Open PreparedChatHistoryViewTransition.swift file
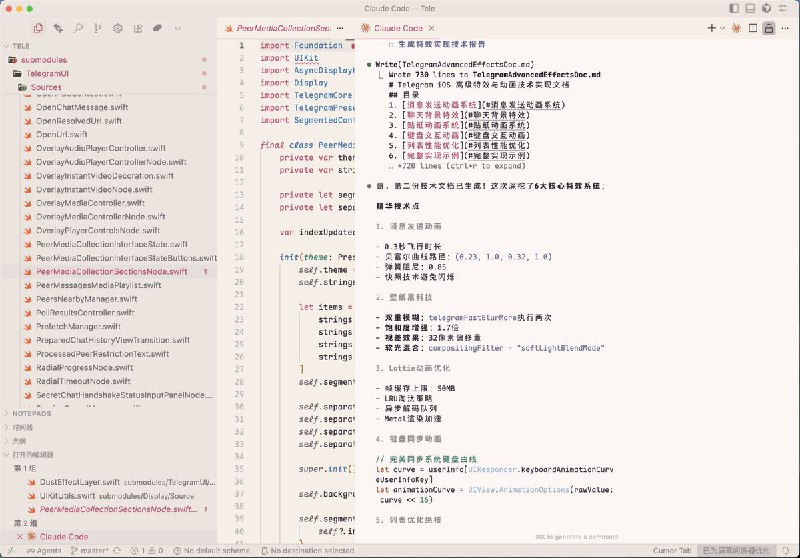 click(x=113, y=340)
